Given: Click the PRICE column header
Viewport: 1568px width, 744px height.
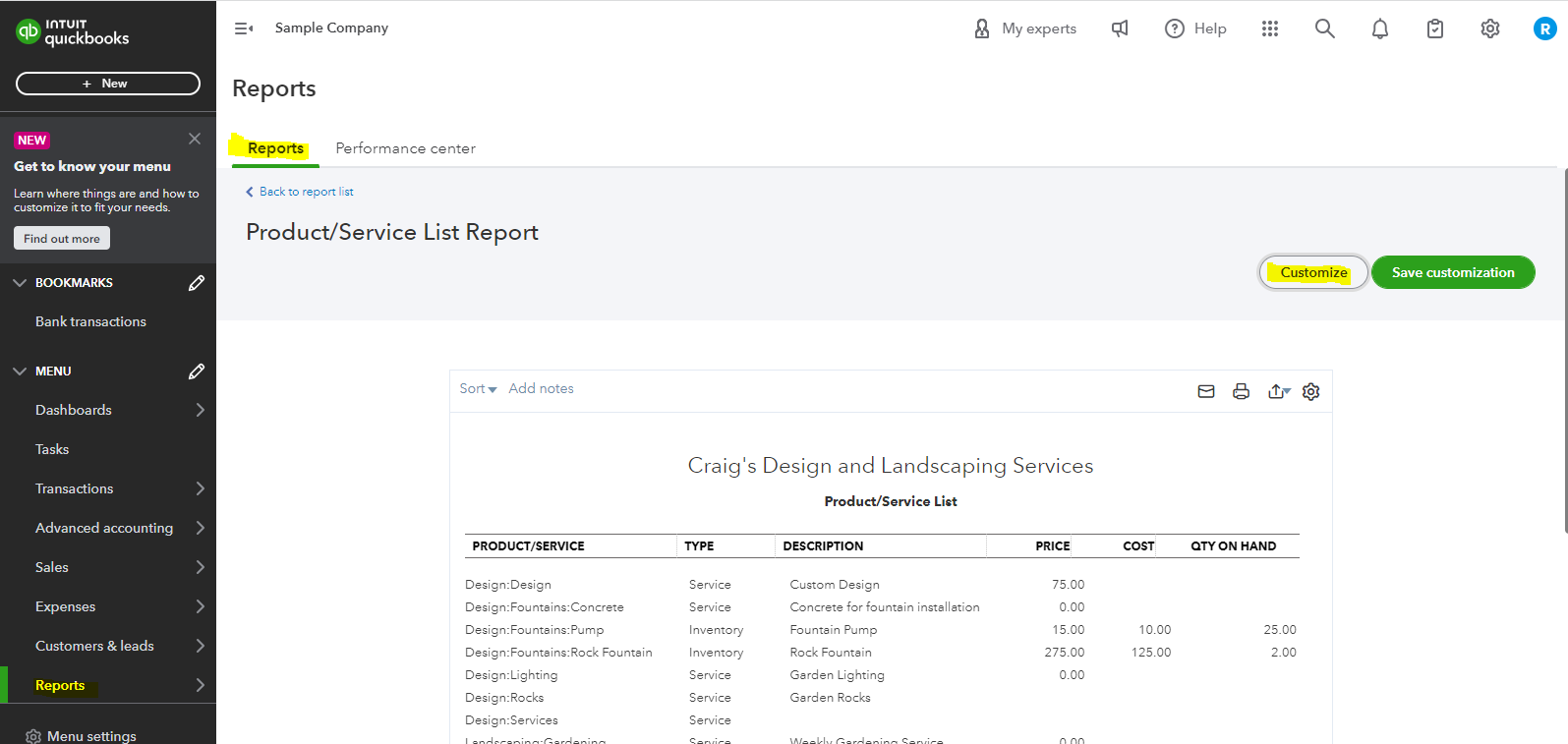Looking at the screenshot, I should coord(1053,546).
